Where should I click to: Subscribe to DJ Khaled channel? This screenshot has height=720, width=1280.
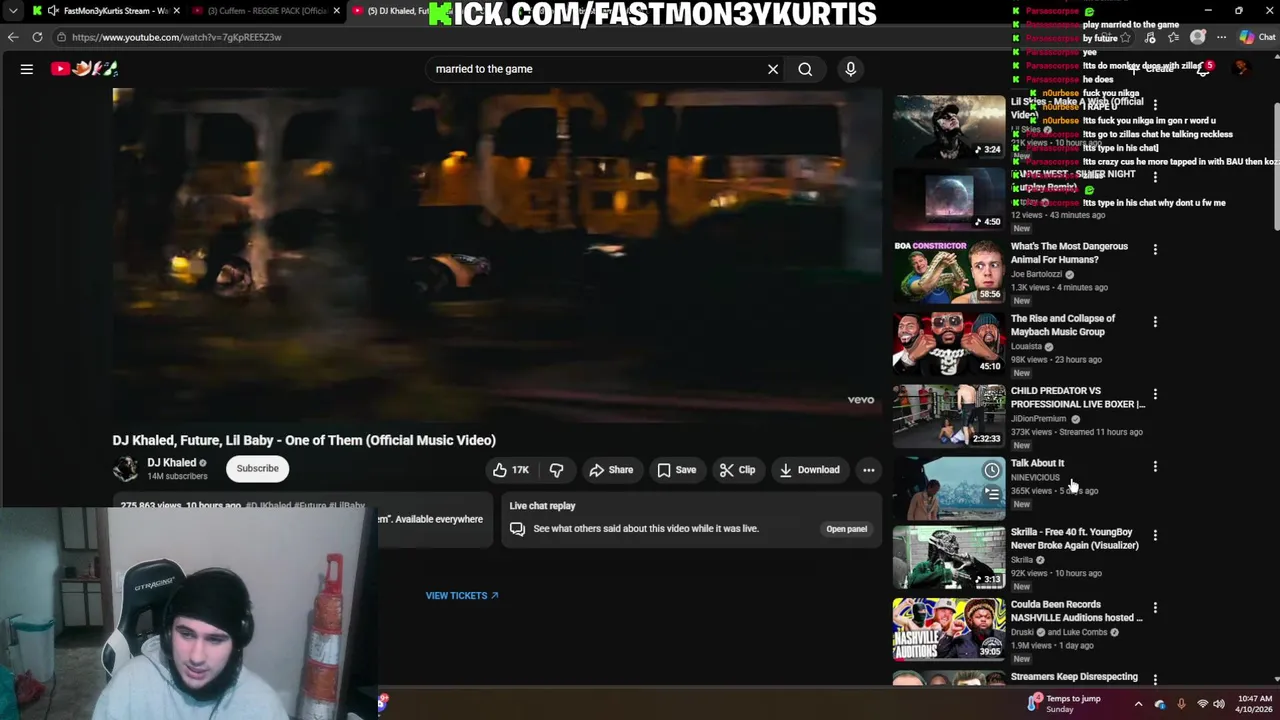point(257,468)
